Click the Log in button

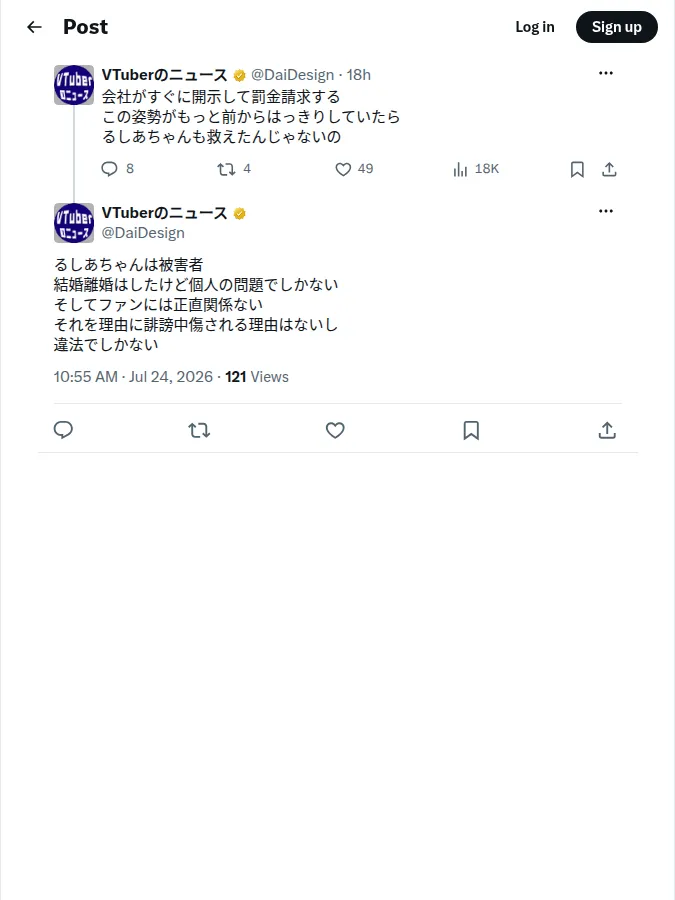point(535,27)
